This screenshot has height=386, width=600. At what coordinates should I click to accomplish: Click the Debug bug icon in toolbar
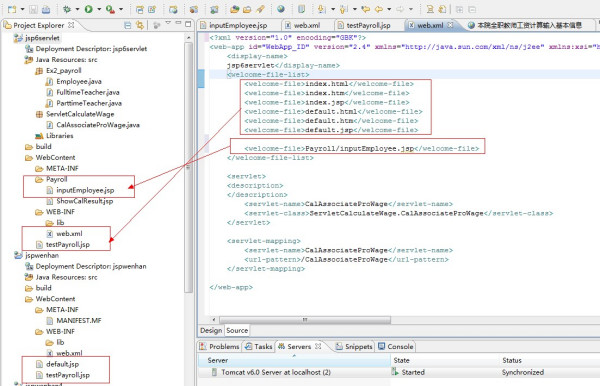(x=67, y=9)
